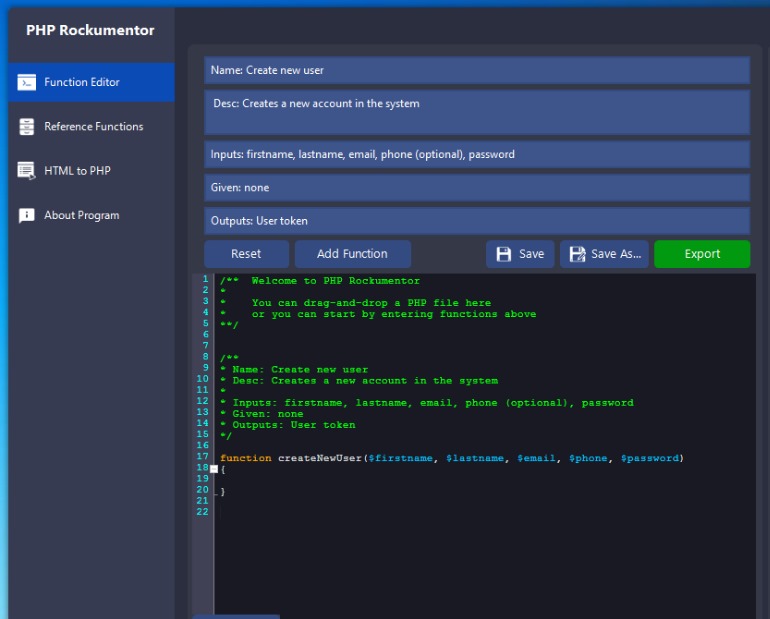This screenshot has width=770, height=619.
Task: Click the createNewUser function name in code
Action: [x=318, y=458]
